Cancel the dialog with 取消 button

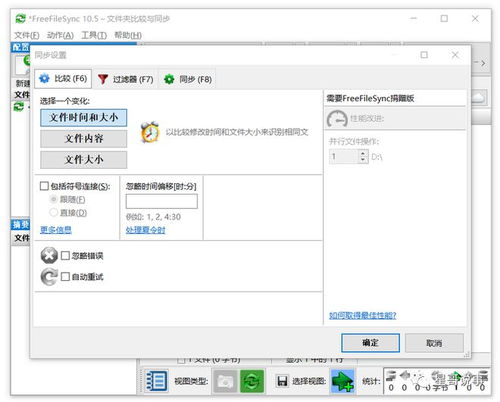(434, 343)
